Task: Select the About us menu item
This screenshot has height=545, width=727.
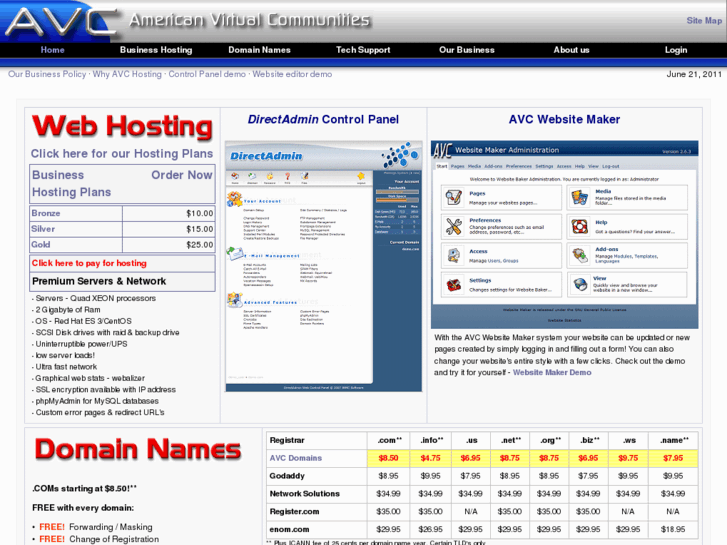Action: (x=571, y=50)
